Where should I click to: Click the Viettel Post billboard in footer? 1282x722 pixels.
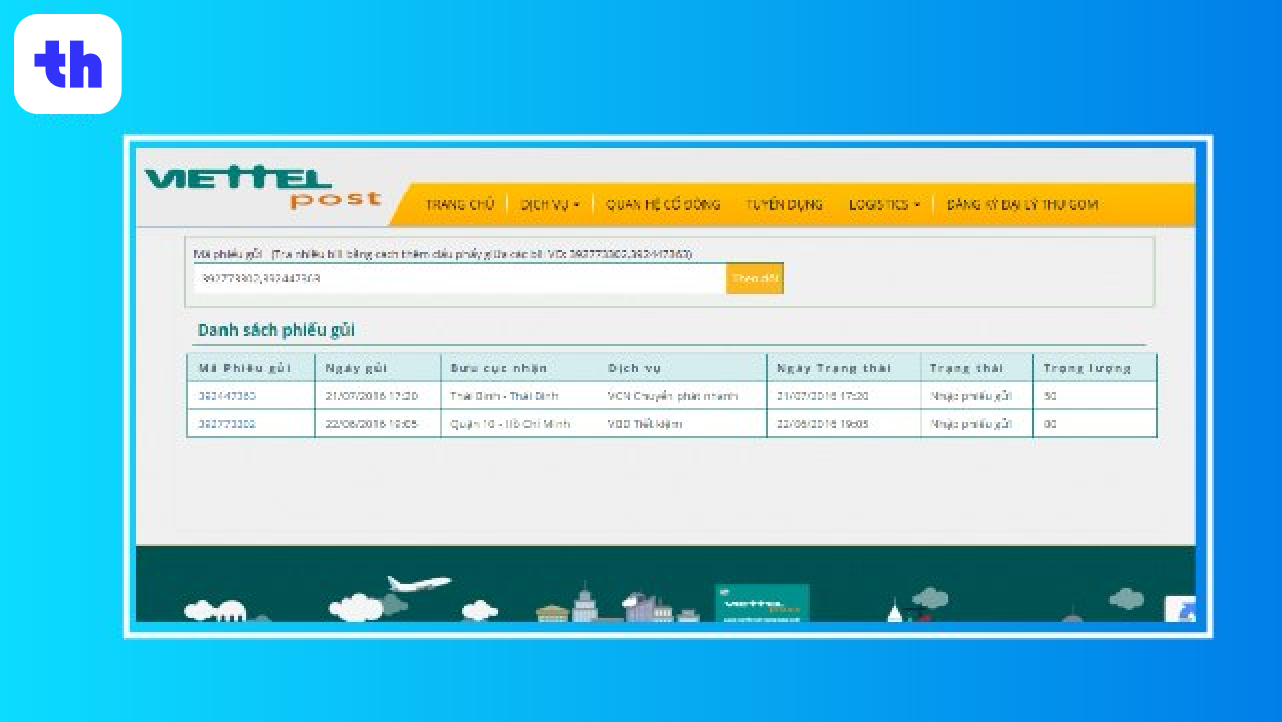tap(762, 603)
